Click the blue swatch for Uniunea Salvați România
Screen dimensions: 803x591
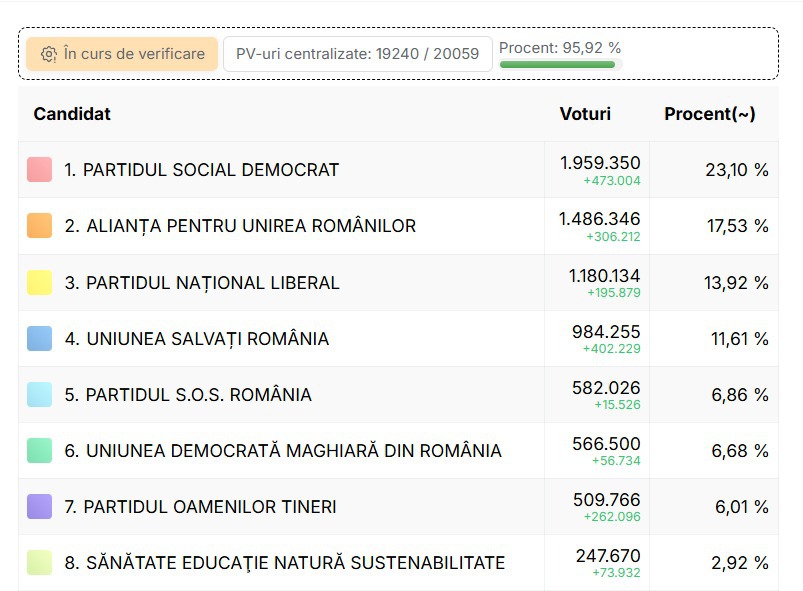39,339
